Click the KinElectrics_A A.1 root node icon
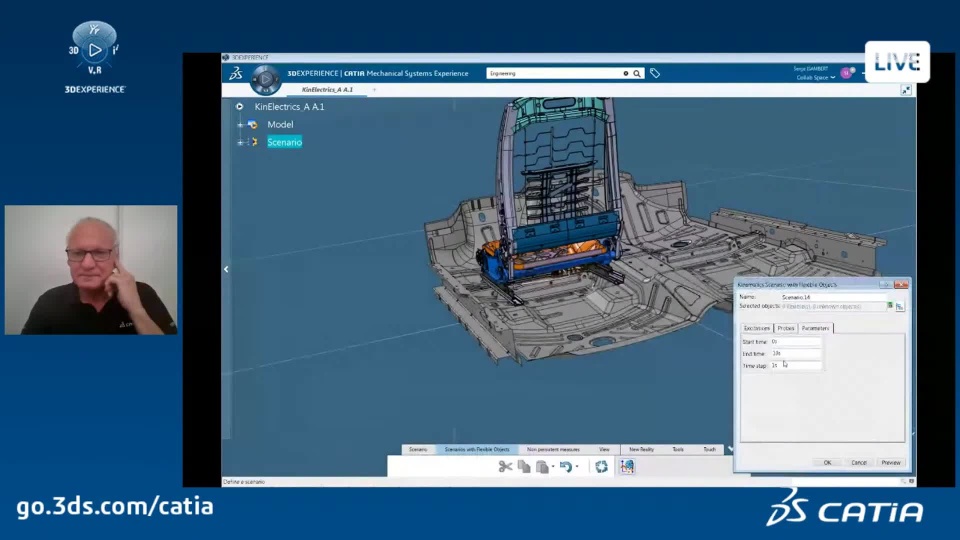Screen dimensions: 960x540 click(x=239, y=107)
